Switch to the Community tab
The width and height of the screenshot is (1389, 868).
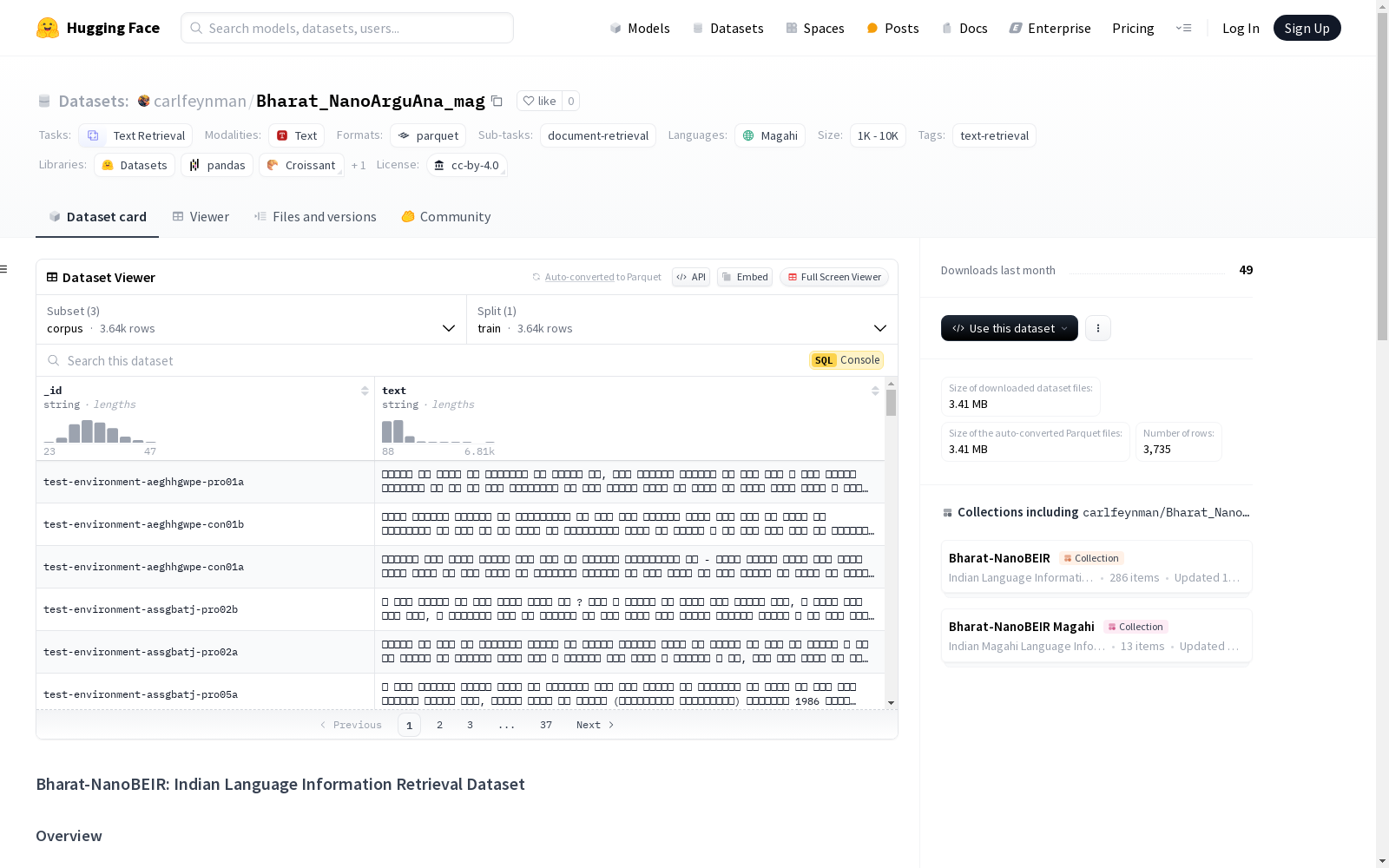tap(446, 217)
